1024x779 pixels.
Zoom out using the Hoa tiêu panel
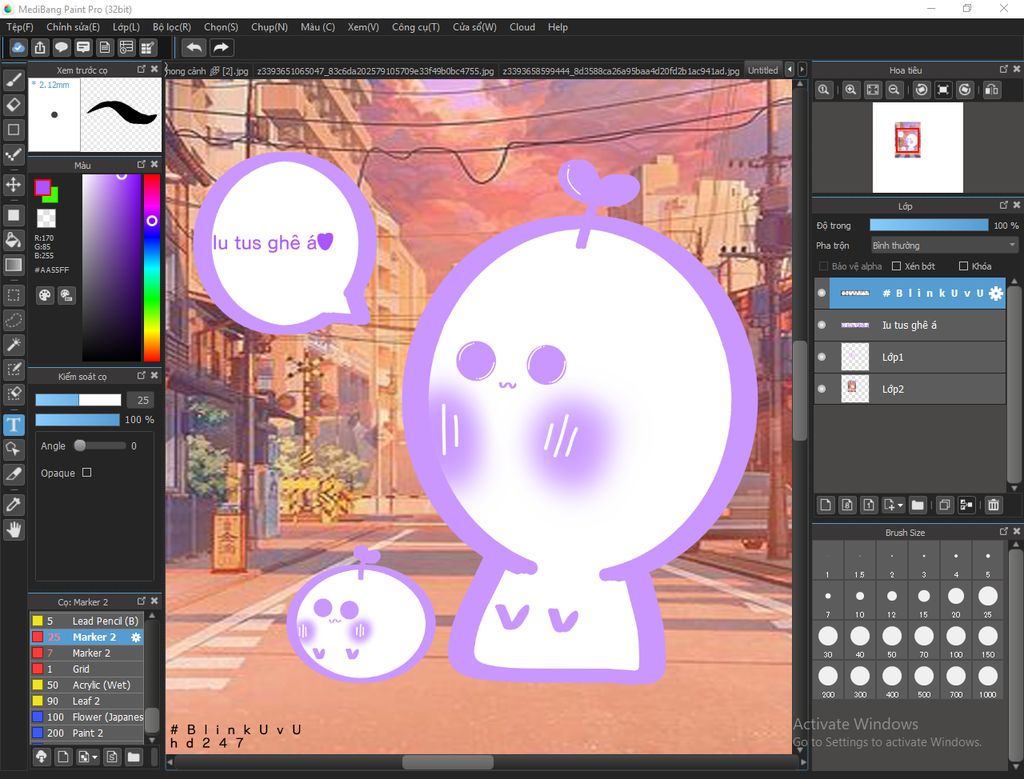tap(894, 90)
